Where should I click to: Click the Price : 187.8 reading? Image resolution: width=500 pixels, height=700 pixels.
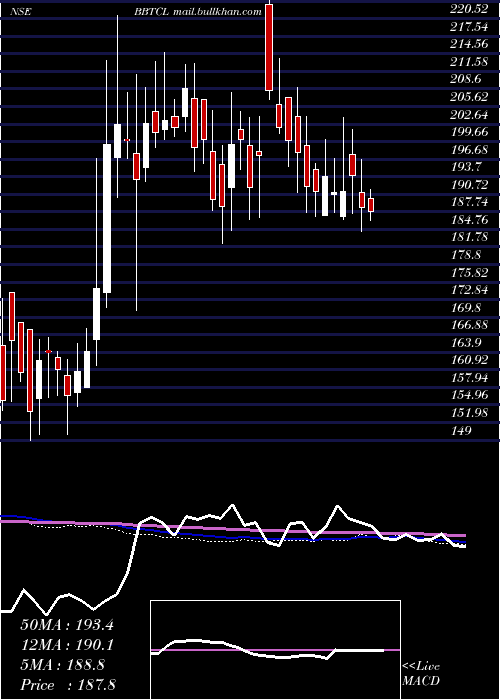[x=68, y=685]
